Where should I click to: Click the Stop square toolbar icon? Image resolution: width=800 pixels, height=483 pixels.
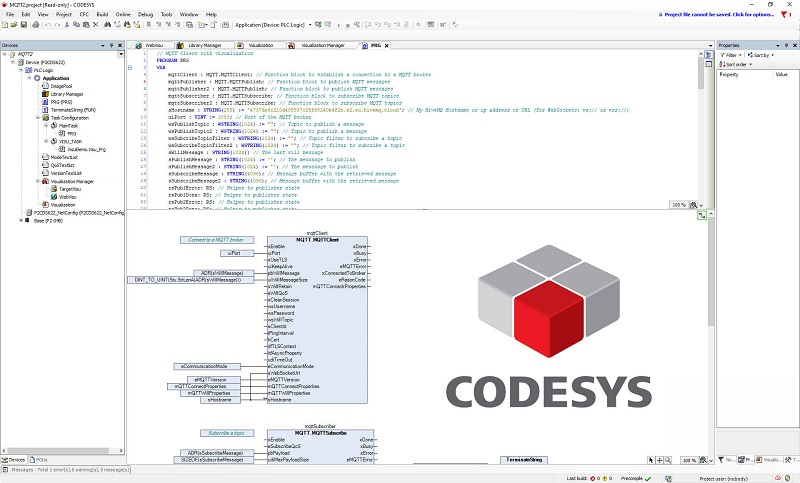coord(348,25)
